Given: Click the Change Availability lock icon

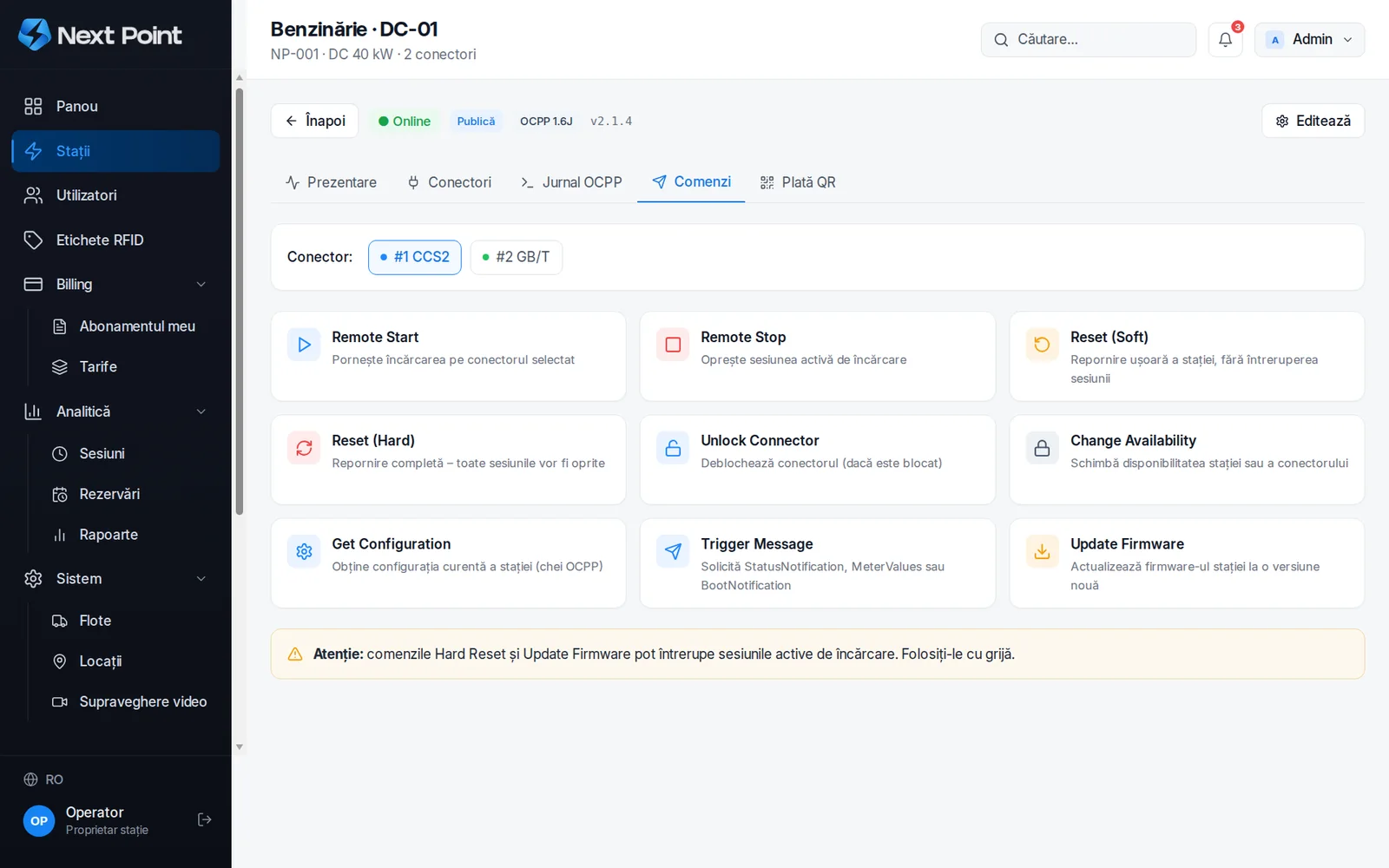Looking at the screenshot, I should 1042,448.
